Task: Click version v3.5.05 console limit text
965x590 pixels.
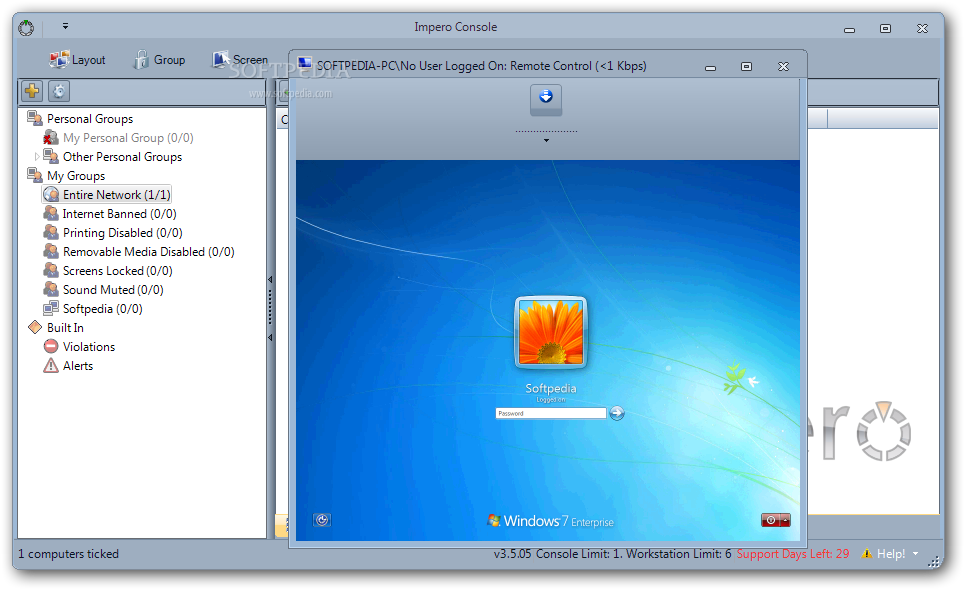Action: [612, 554]
